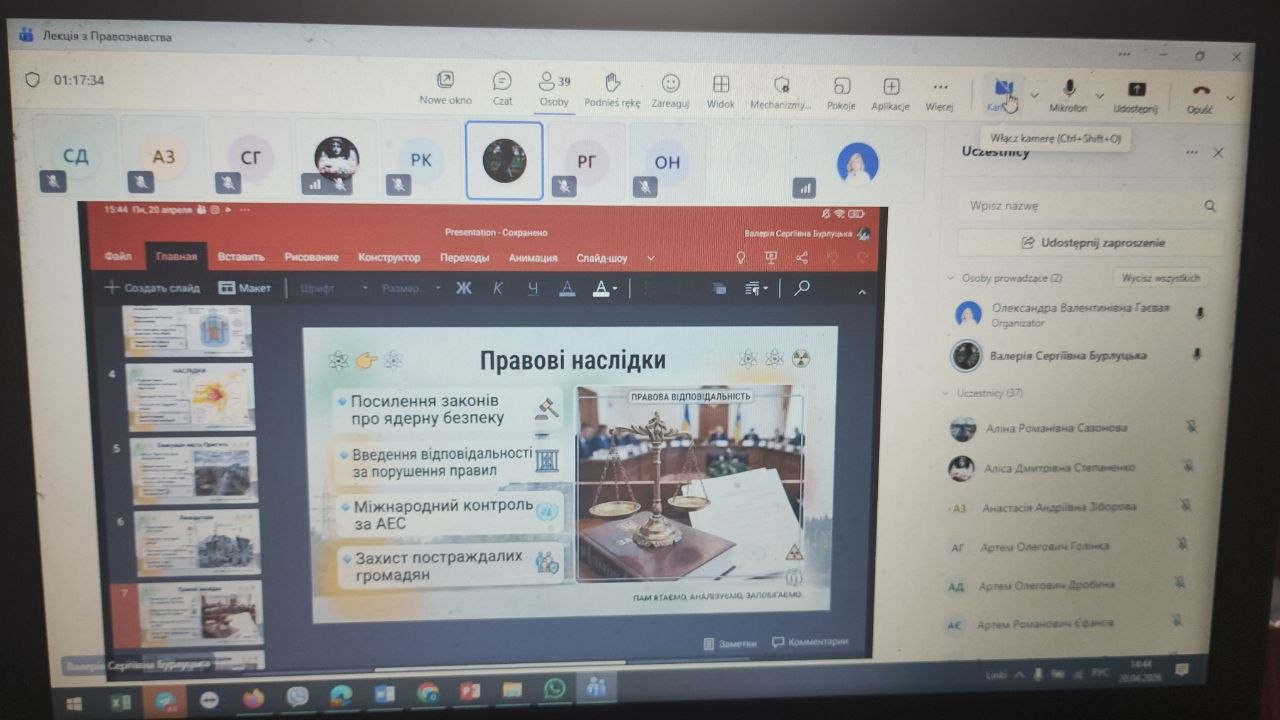1280x720 pixels.
Task: Open the Размер font size dropdown
Action: point(410,288)
